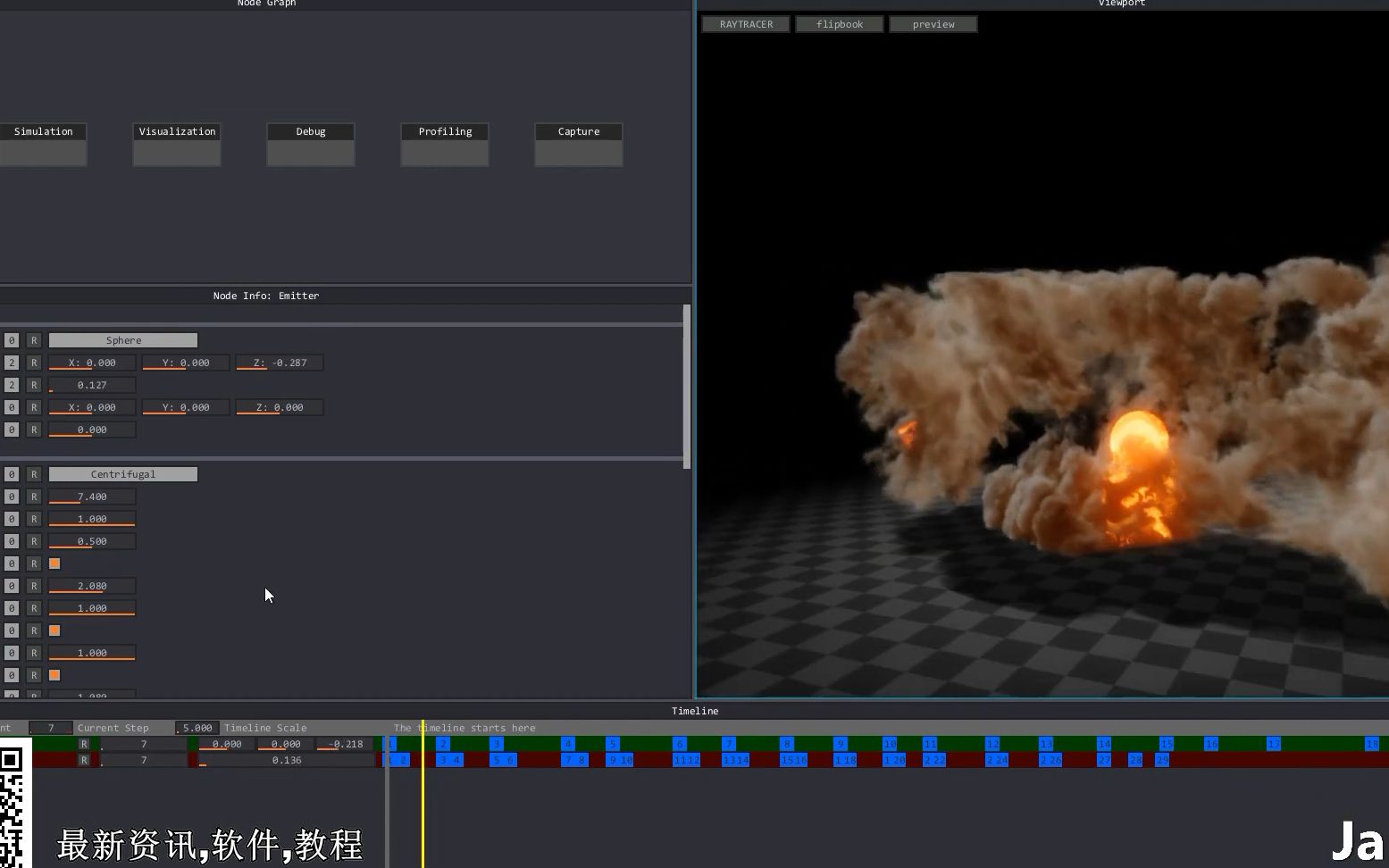Viewport: 1389px width, 868px height.
Task: Switch to the preview viewport tab
Action: pos(933,24)
